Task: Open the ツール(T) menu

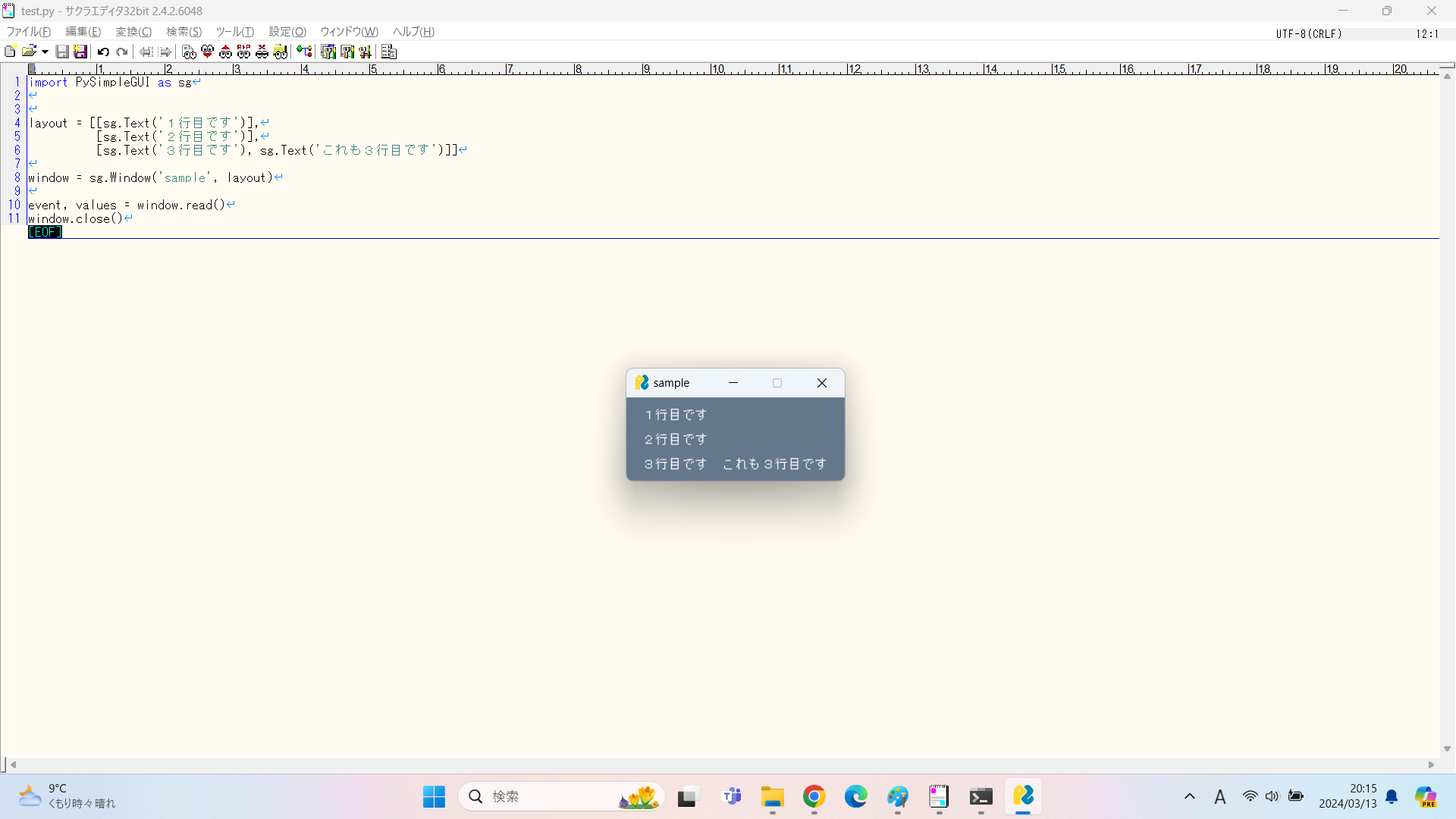Action: click(x=234, y=32)
